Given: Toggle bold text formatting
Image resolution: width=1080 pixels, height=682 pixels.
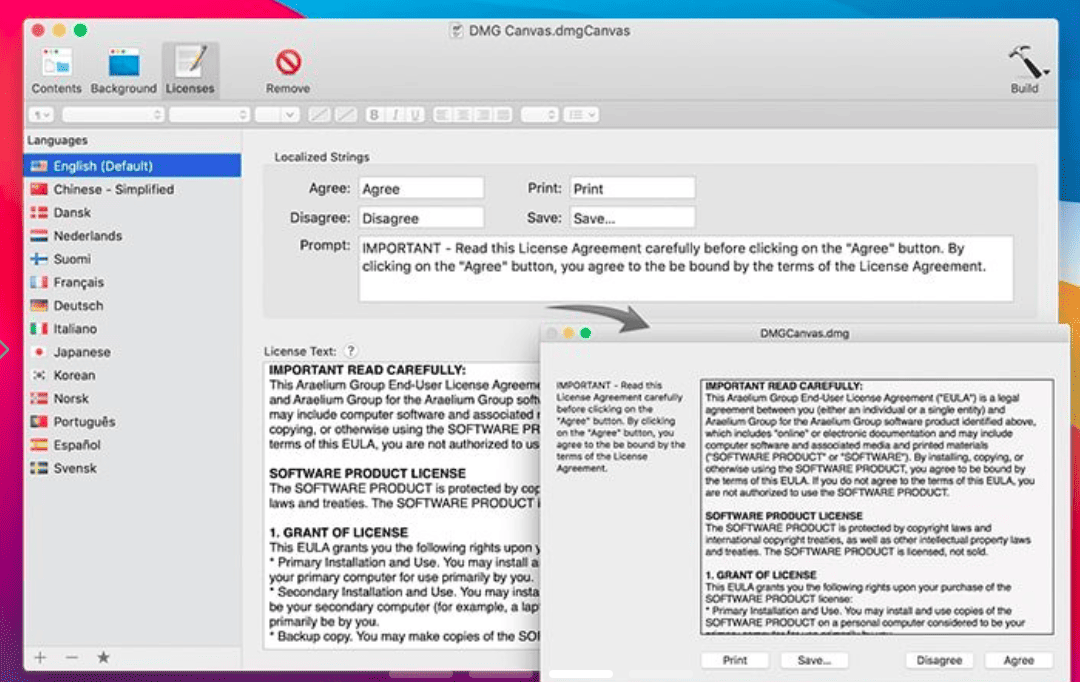Looking at the screenshot, I should 374,114.
